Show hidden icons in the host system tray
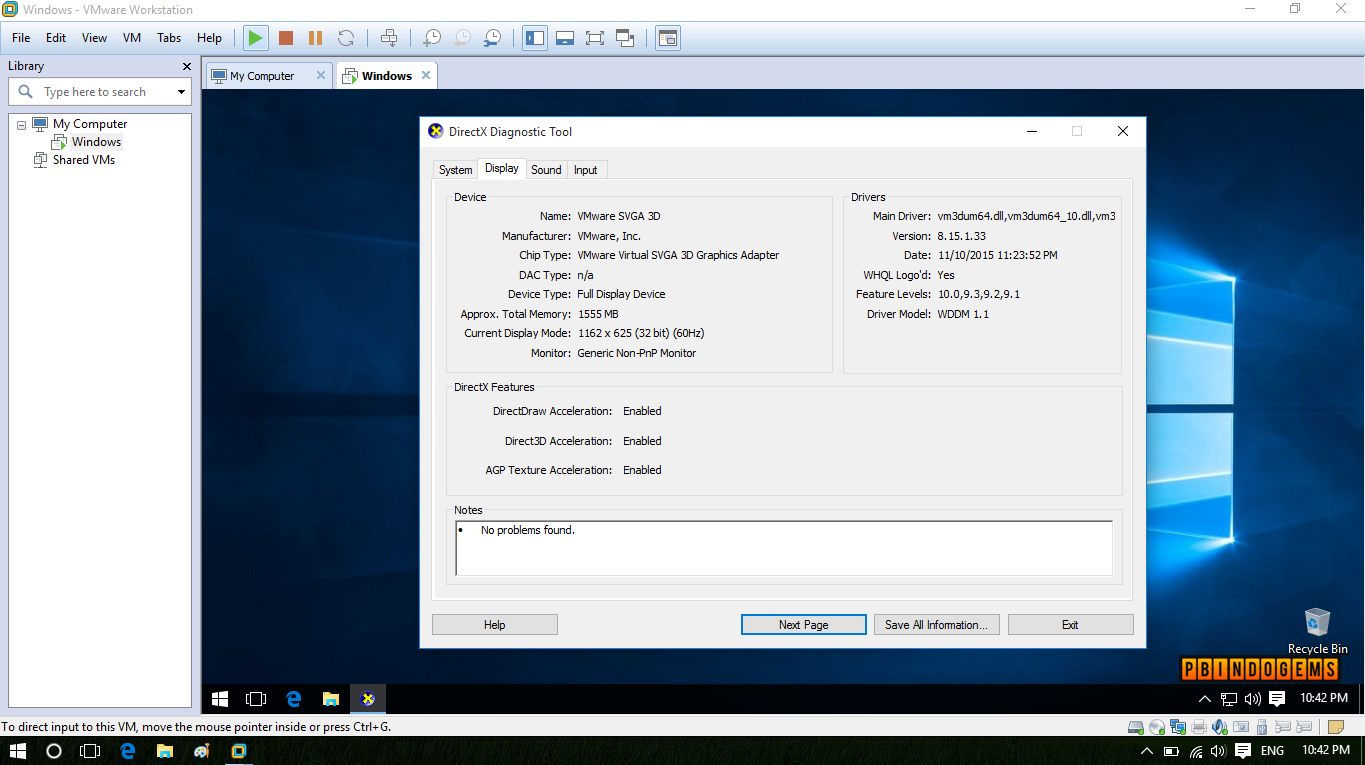This screenshot has height=765, width=1365. pos(1146,751)
